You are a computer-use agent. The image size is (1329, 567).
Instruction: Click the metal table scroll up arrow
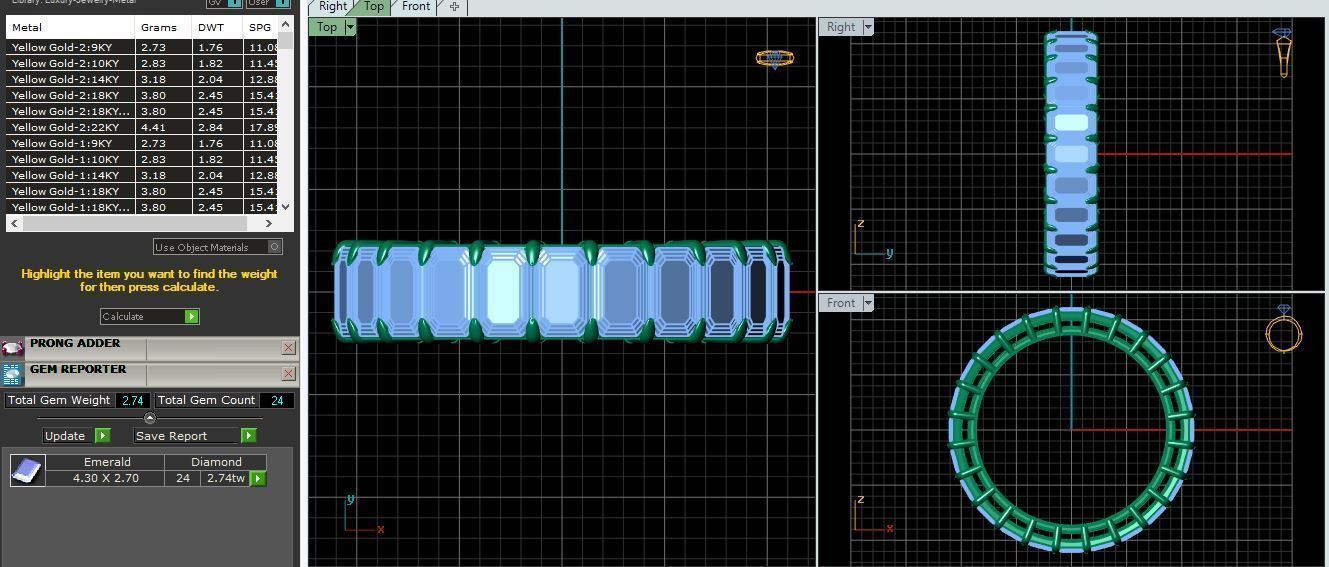pyautogui.click(x=286, y=24)
